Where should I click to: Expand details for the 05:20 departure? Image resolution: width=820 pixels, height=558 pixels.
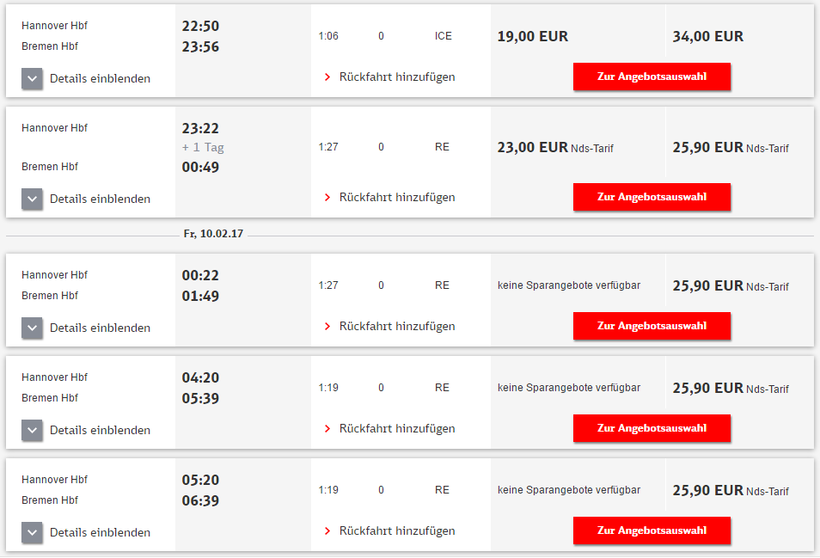(32, 532)
